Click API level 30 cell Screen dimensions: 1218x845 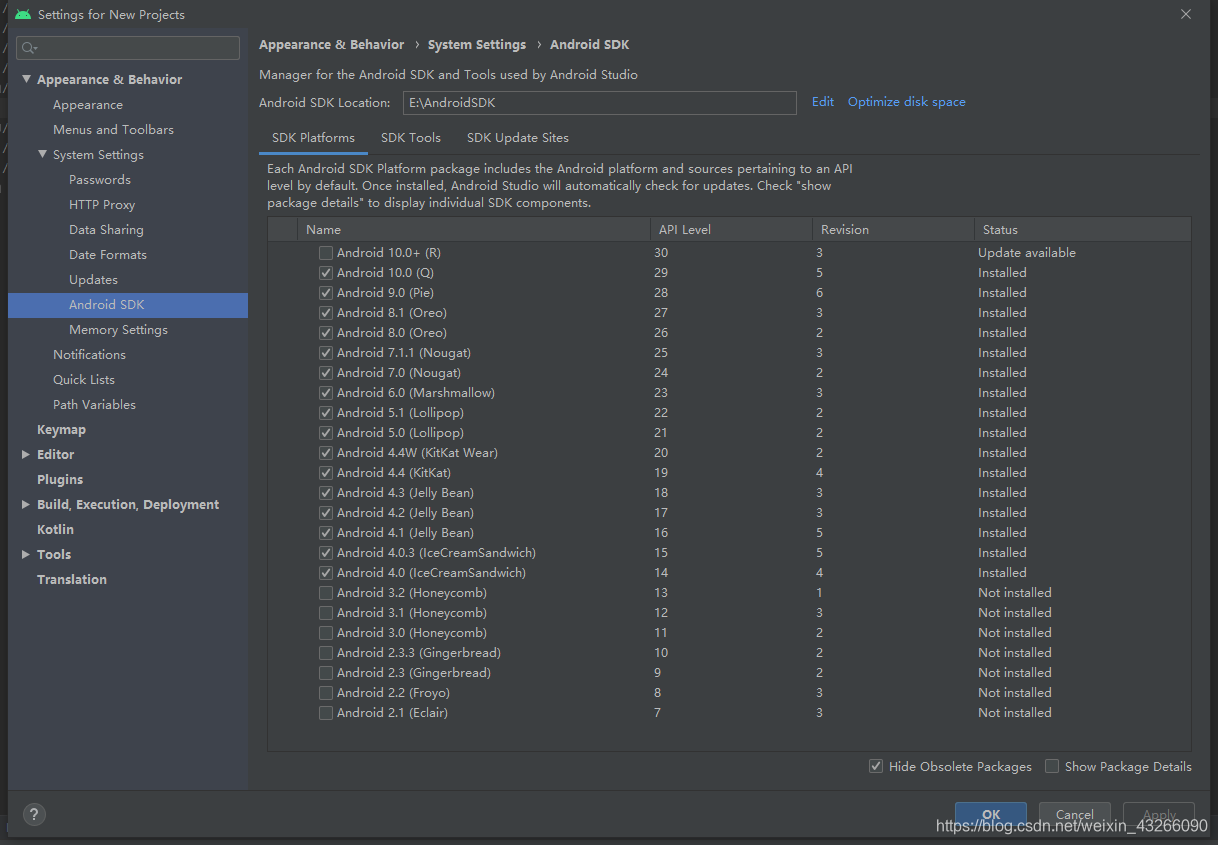661,253
